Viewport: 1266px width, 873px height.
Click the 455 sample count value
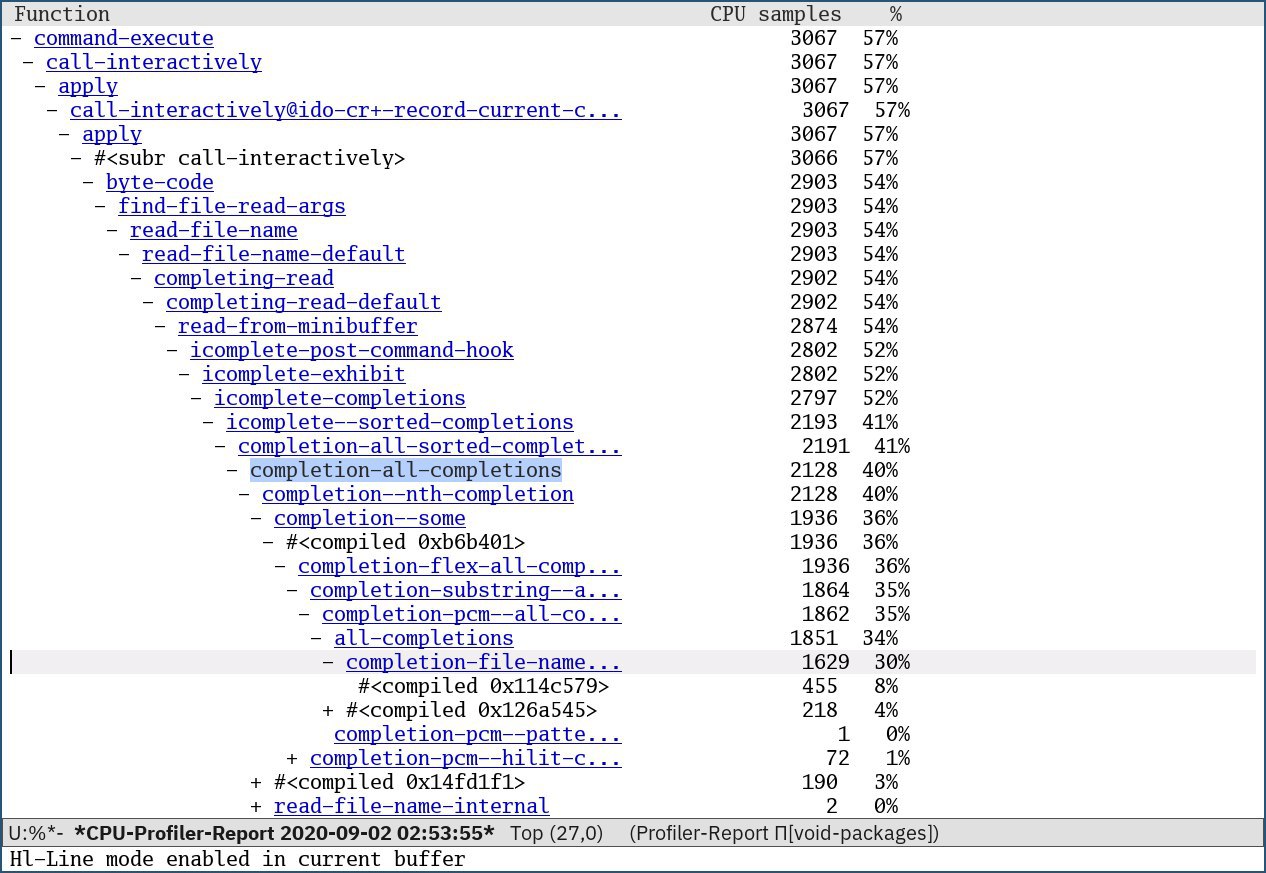click(820, 686)
